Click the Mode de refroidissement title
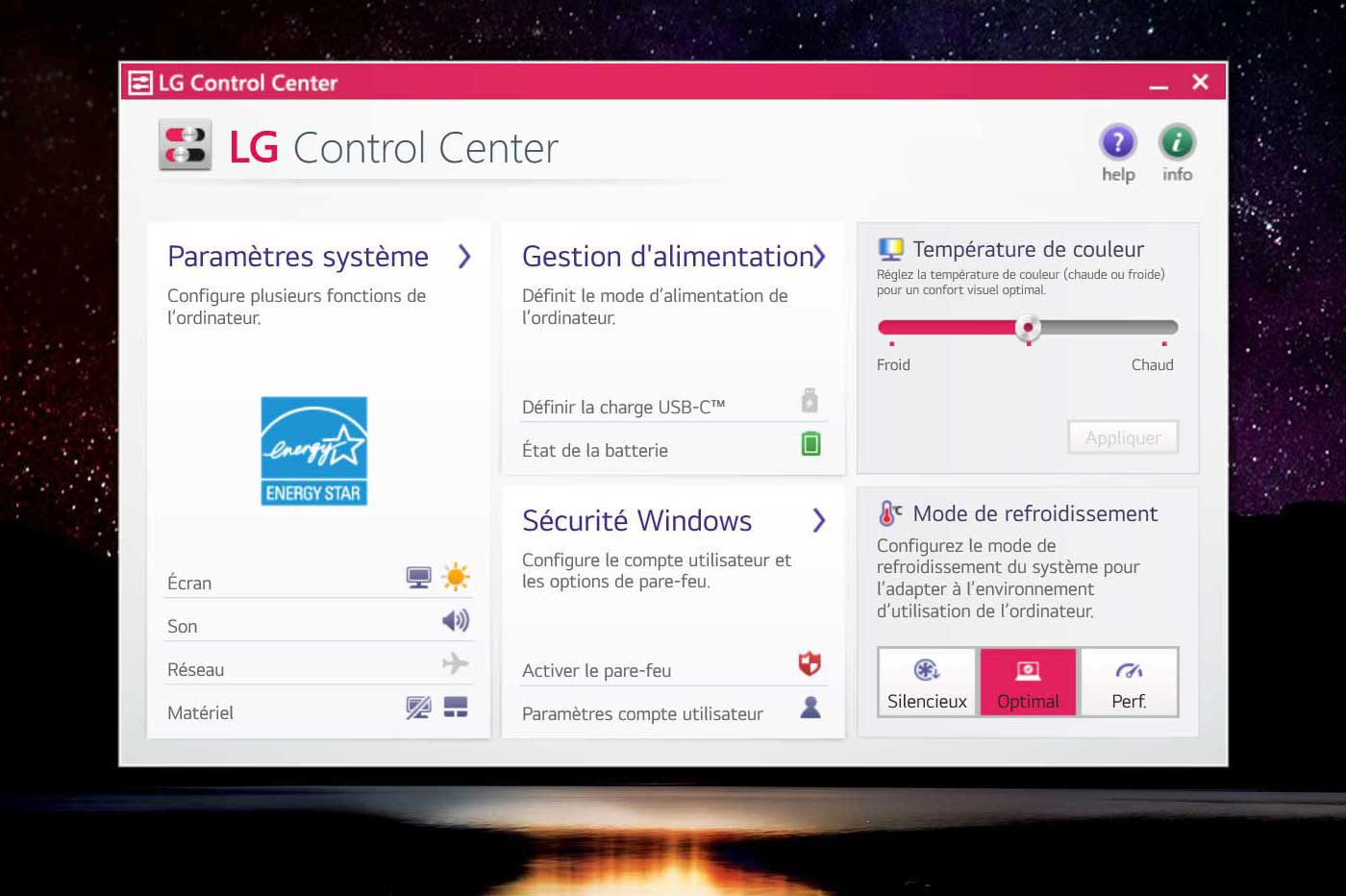Viewport: 1346px width, 896px height. pos(1034,513)
